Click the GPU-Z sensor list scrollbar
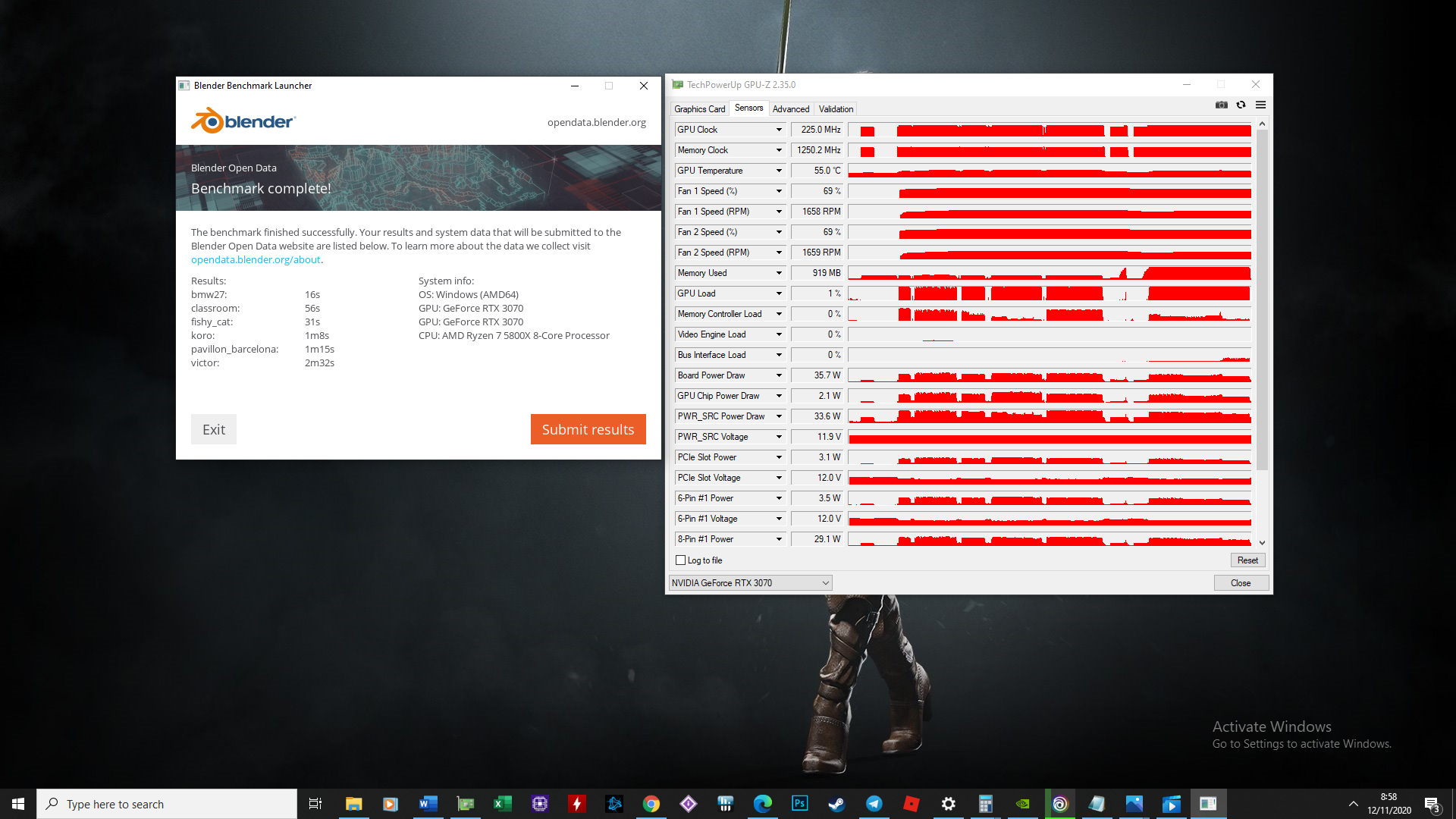Screen dimensions: 1456x819 (1262, 300)
